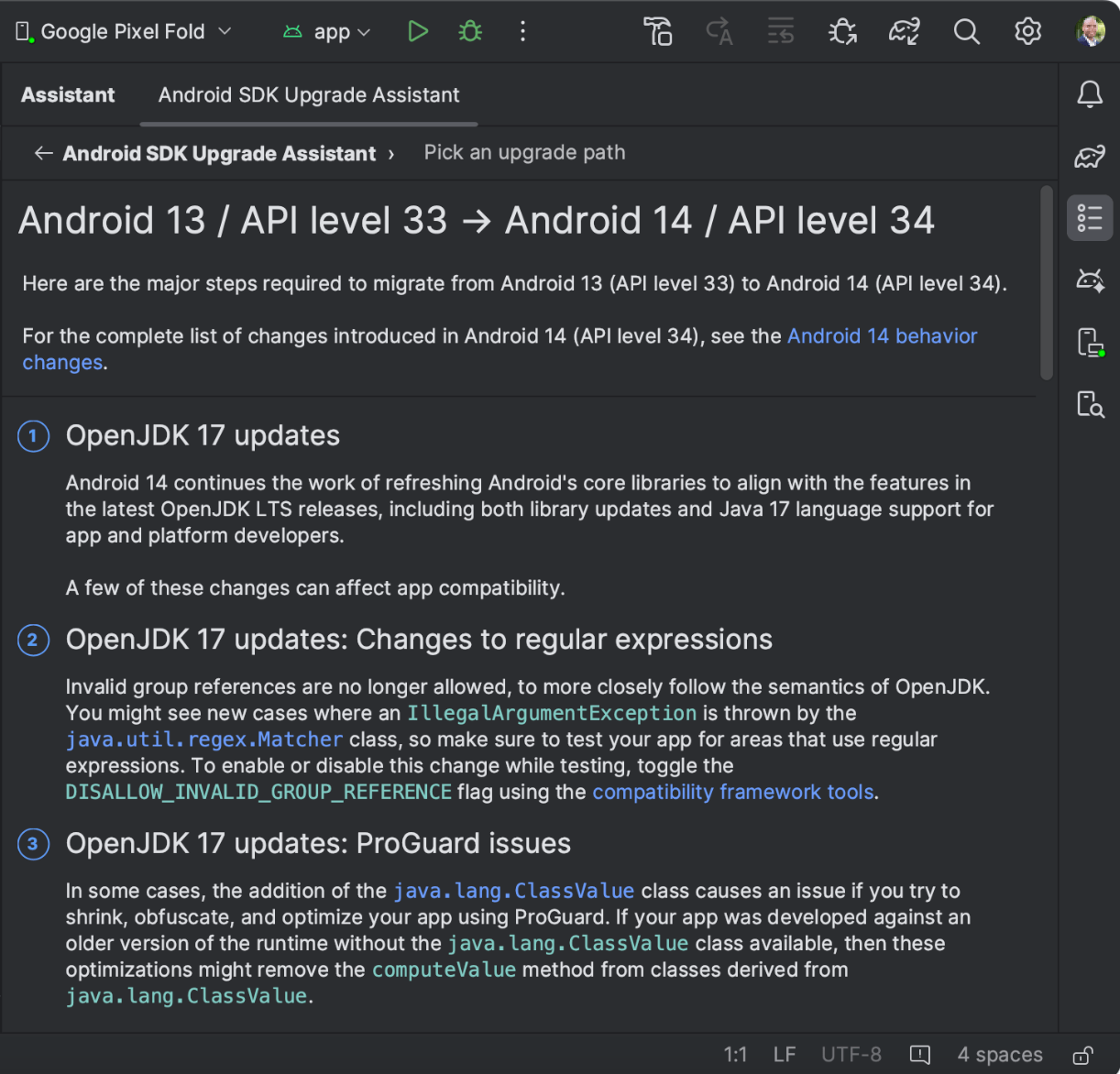The width and height of the screenshot is (1120, 1074).
Task: Open the Gemini Android sparkle tool window
Action: (x=1090, y=279)
